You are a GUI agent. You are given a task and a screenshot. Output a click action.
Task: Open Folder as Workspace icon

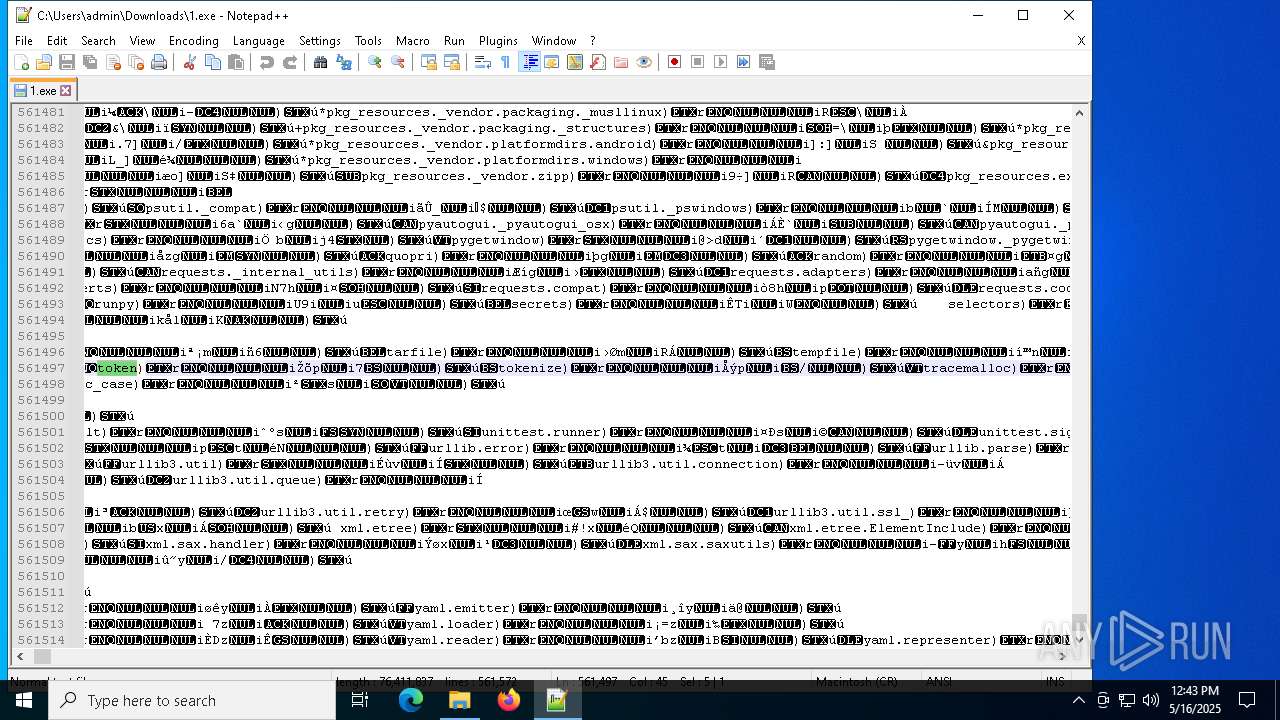click(620, 62)
